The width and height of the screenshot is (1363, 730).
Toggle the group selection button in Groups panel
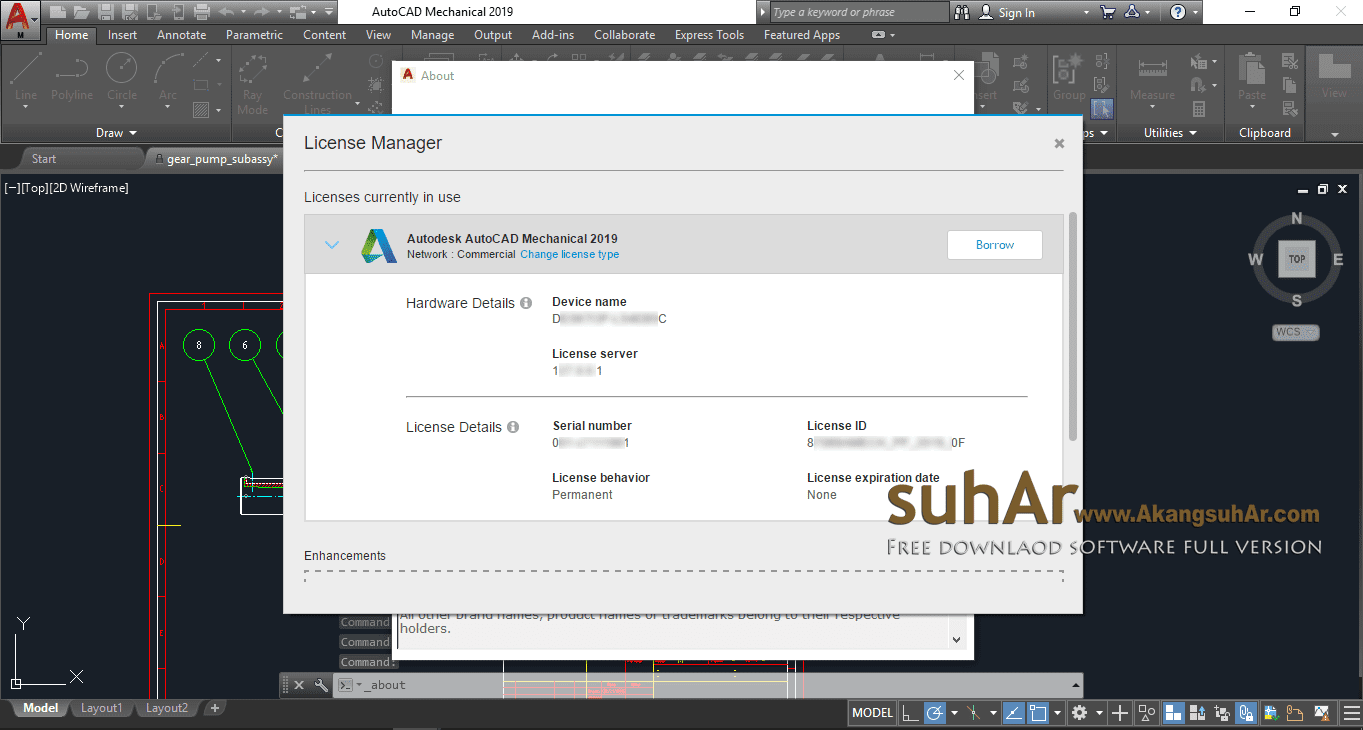pos(1101,109)
